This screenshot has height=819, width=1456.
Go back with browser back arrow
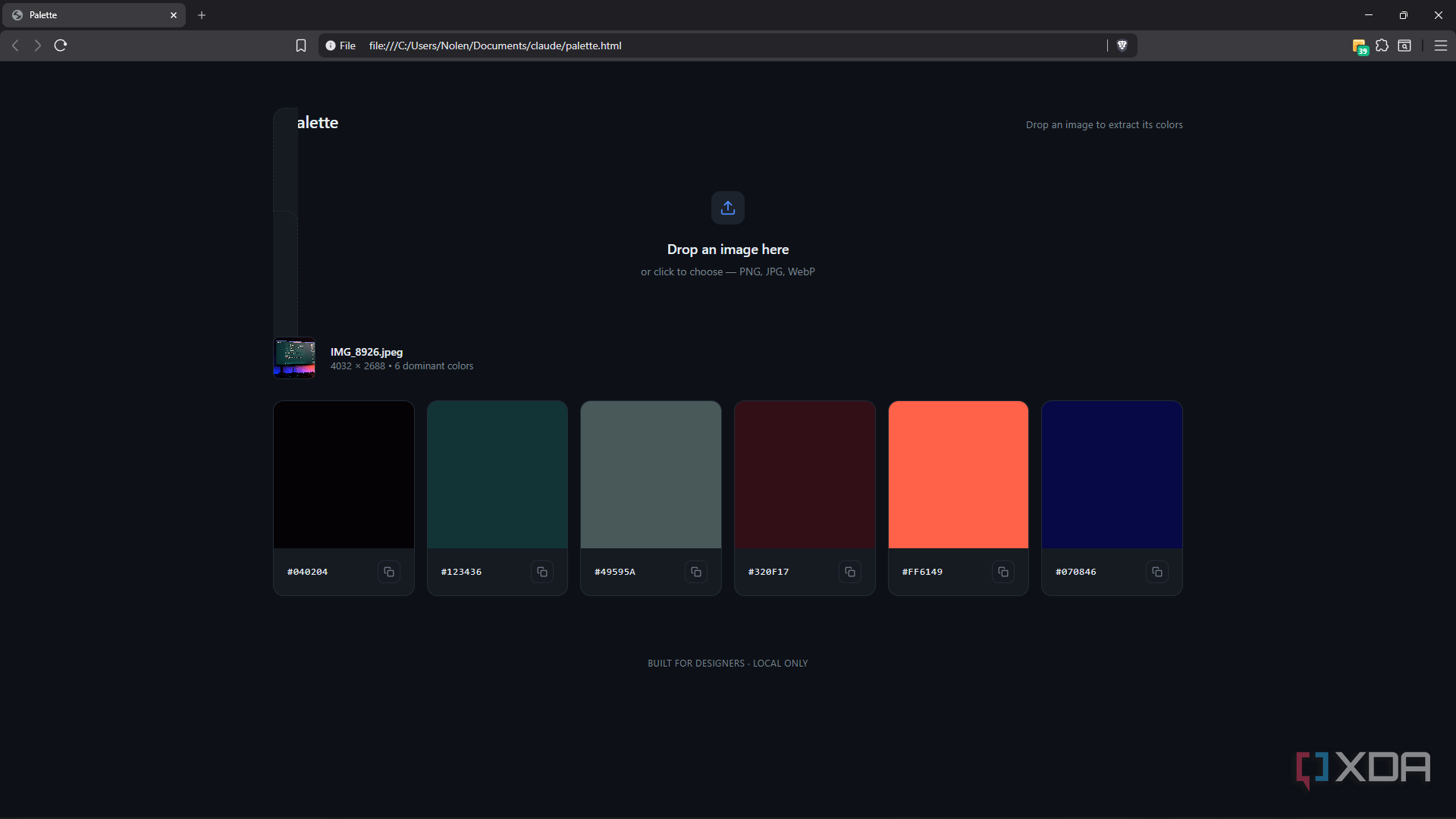[15, 45]
